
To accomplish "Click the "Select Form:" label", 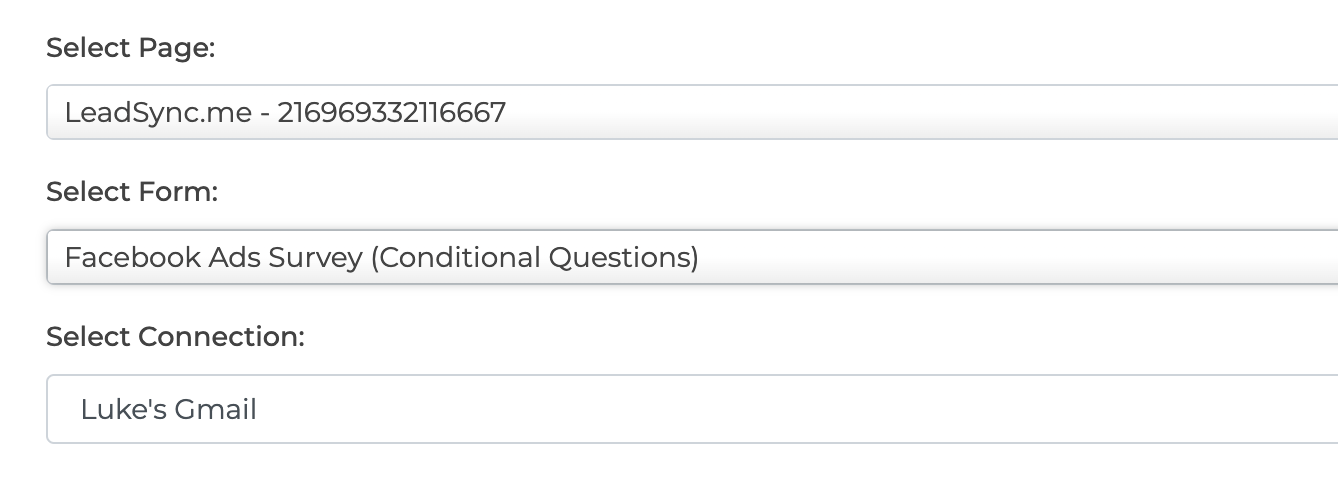I will [132, 192].
